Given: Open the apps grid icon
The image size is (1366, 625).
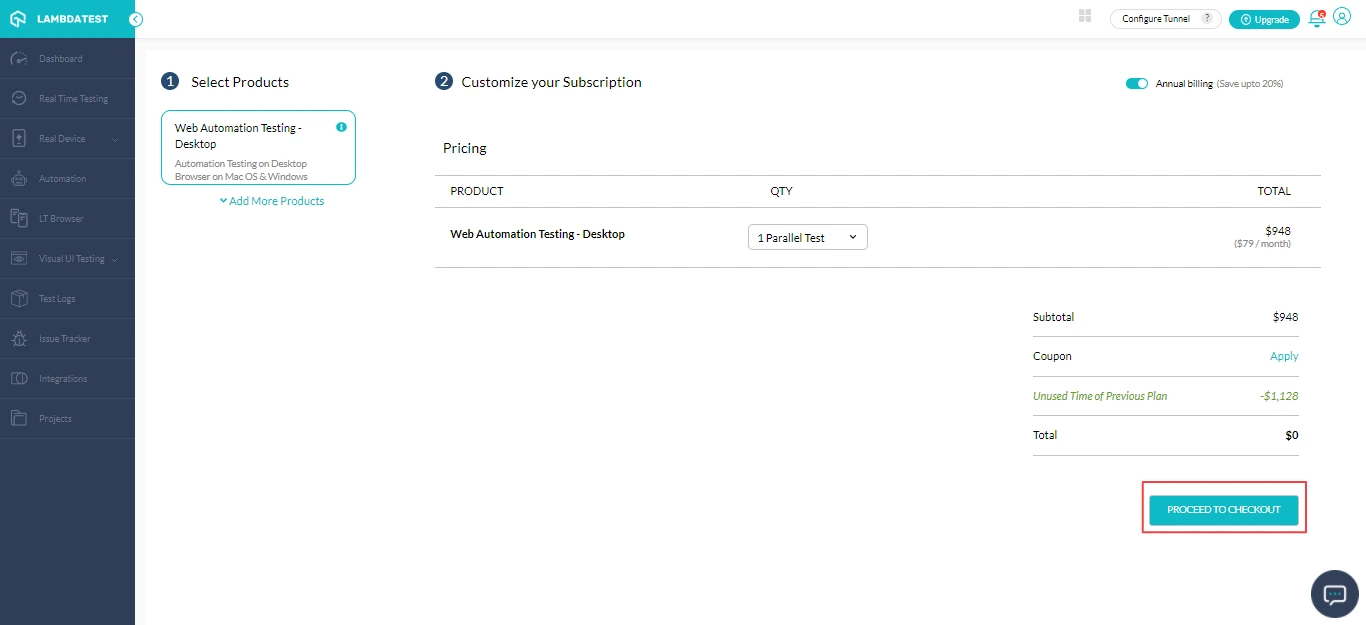Looking at the screenshot, I should 1085,16.
